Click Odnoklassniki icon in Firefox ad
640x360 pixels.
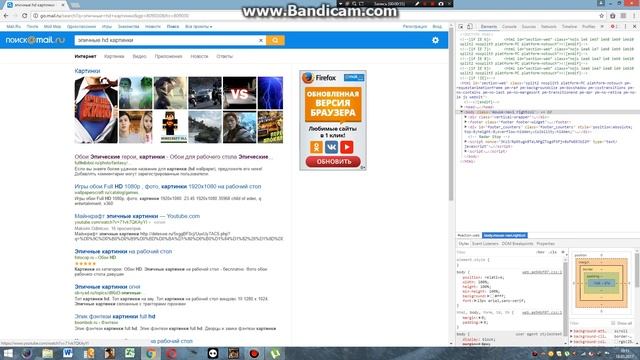(x=316, y=147)
